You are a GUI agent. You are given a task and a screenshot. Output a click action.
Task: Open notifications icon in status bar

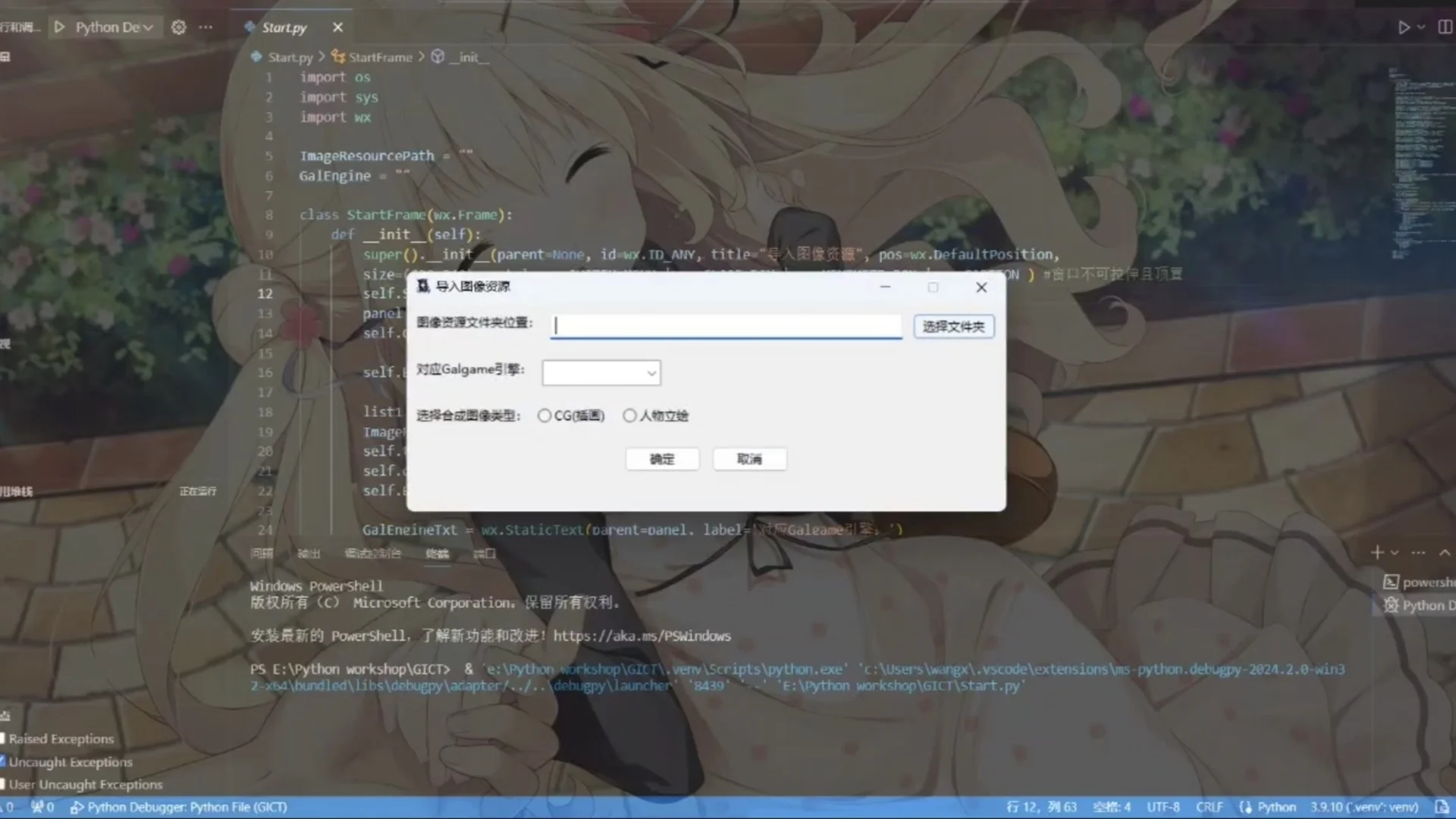coord(1441,807)
